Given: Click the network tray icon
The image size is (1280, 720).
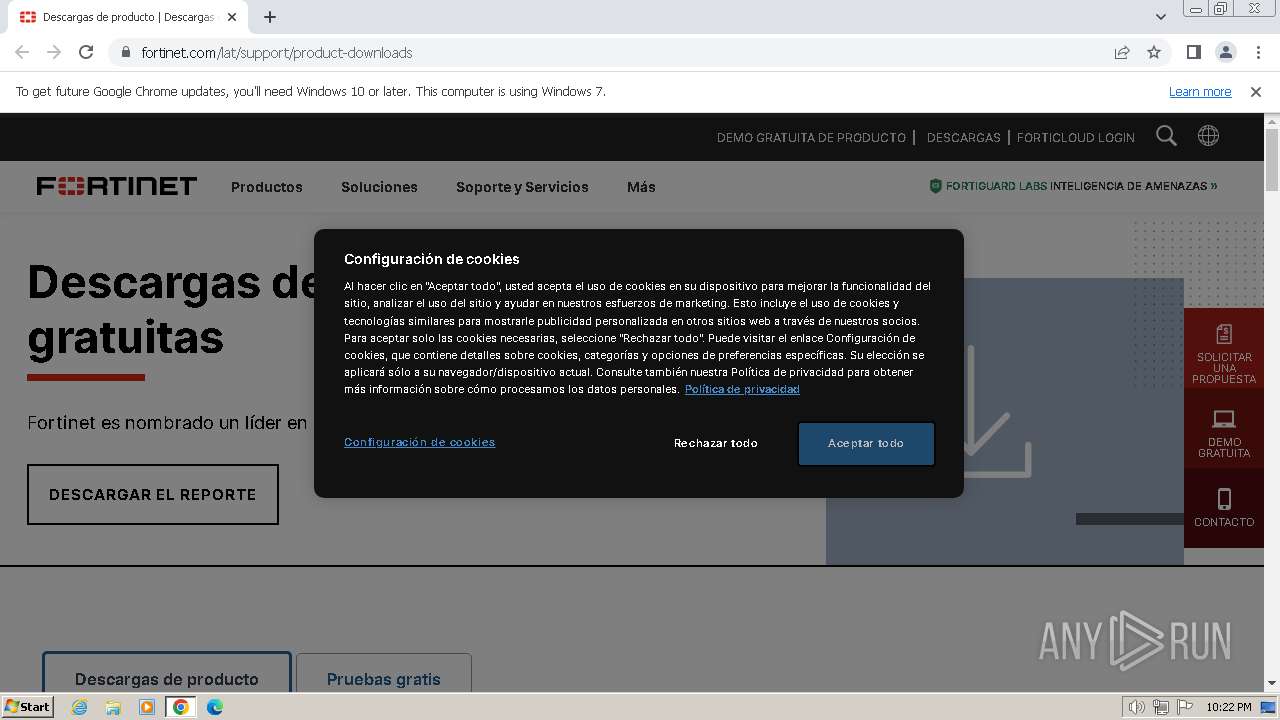Looking at the screenshot, I should coord(1161,707).
